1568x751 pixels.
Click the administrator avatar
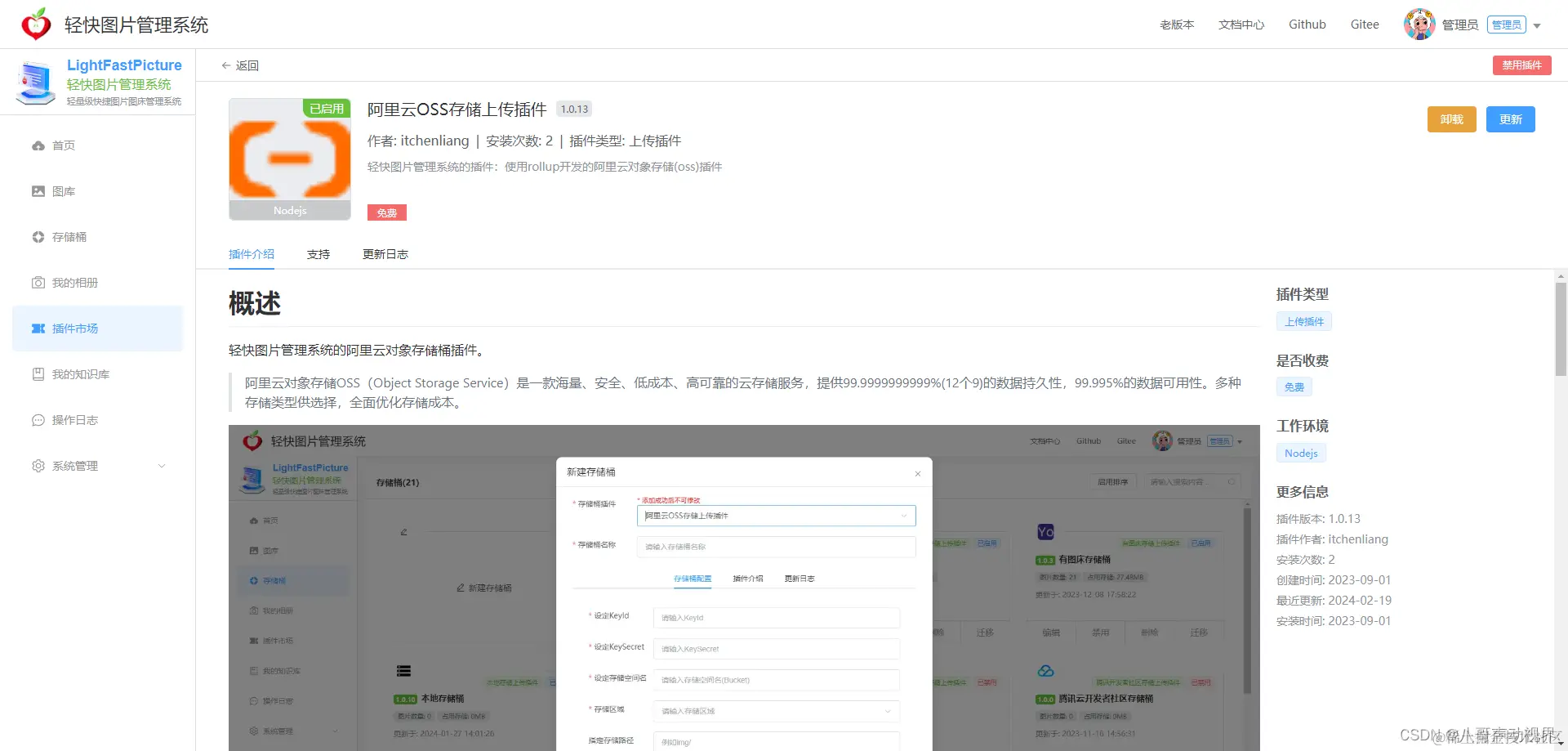point(1419,25)
